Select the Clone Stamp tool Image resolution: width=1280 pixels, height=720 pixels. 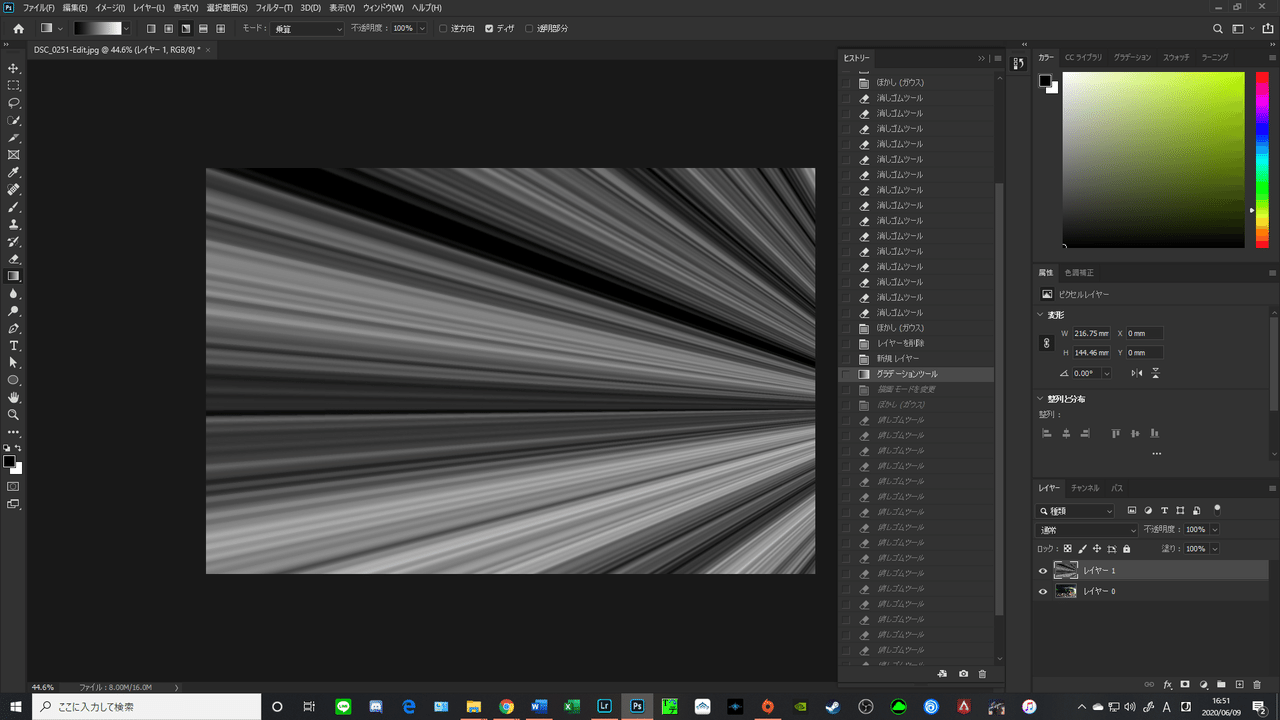pos(14,225)
